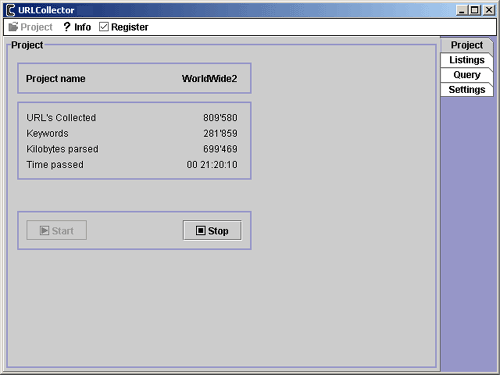
Task: Click the URLCollector title bar app icon
Action: click(x=10, y=10)
